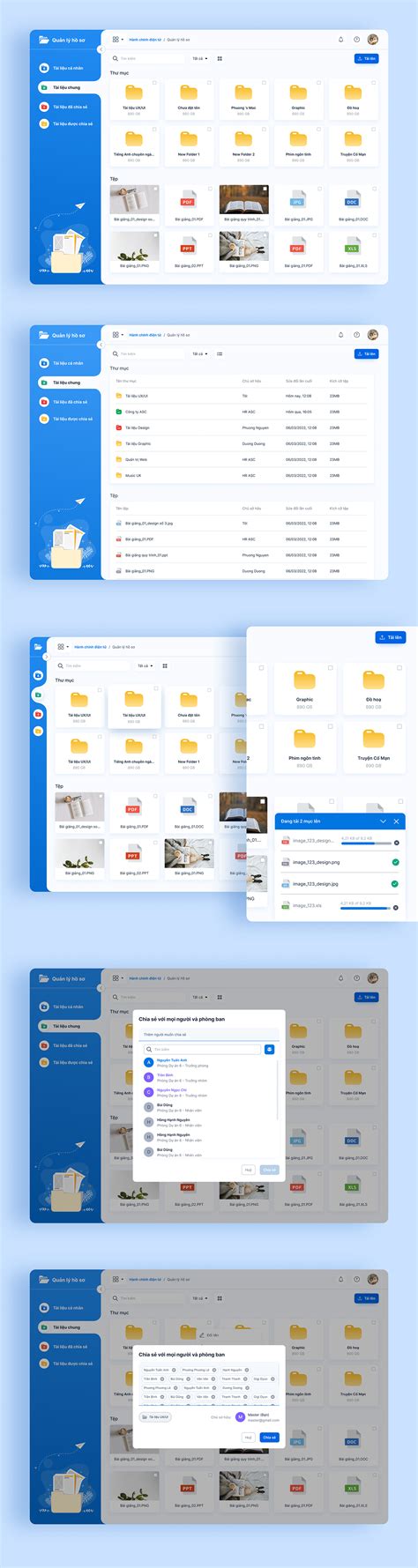Click bell icon behind the people-search dialog
The image size is (418, 1568).
click(x=341, y=978)
